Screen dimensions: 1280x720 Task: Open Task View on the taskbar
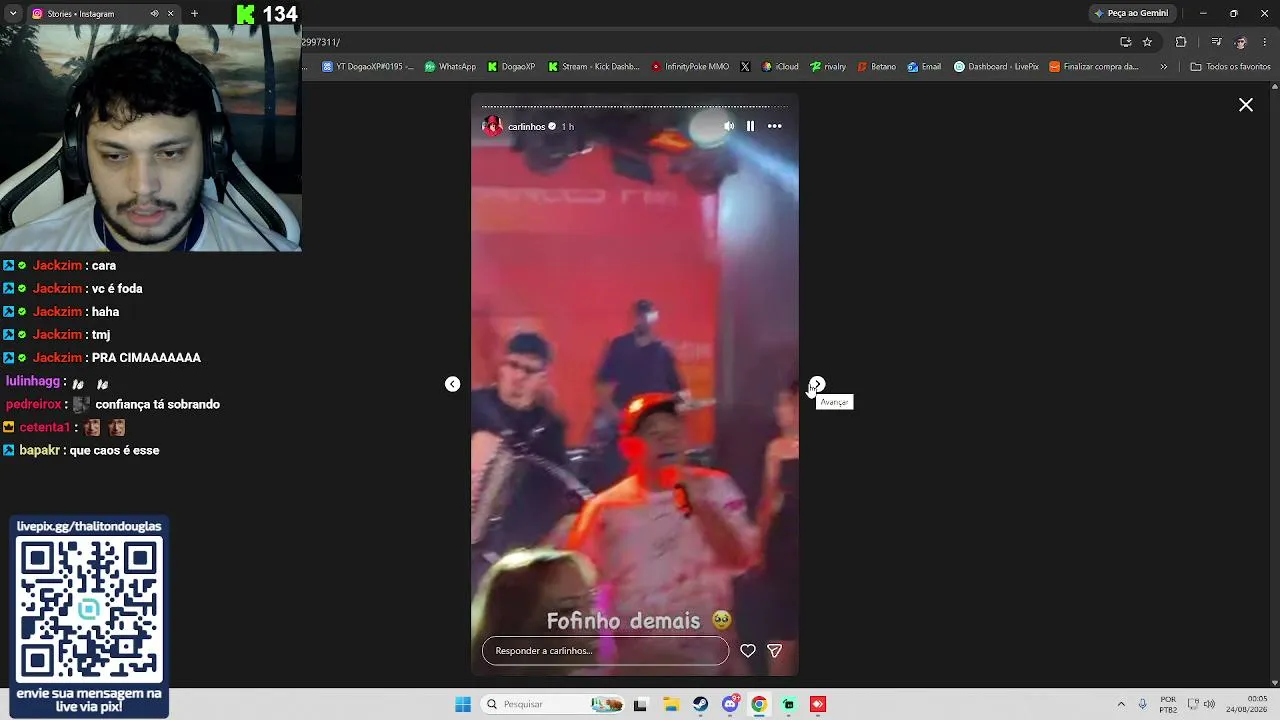640,704
